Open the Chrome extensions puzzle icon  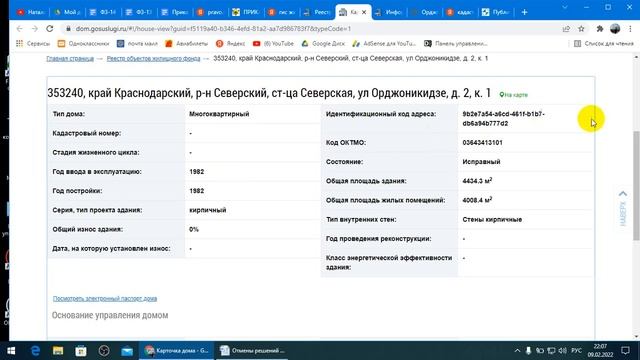(x=600, y=29)
